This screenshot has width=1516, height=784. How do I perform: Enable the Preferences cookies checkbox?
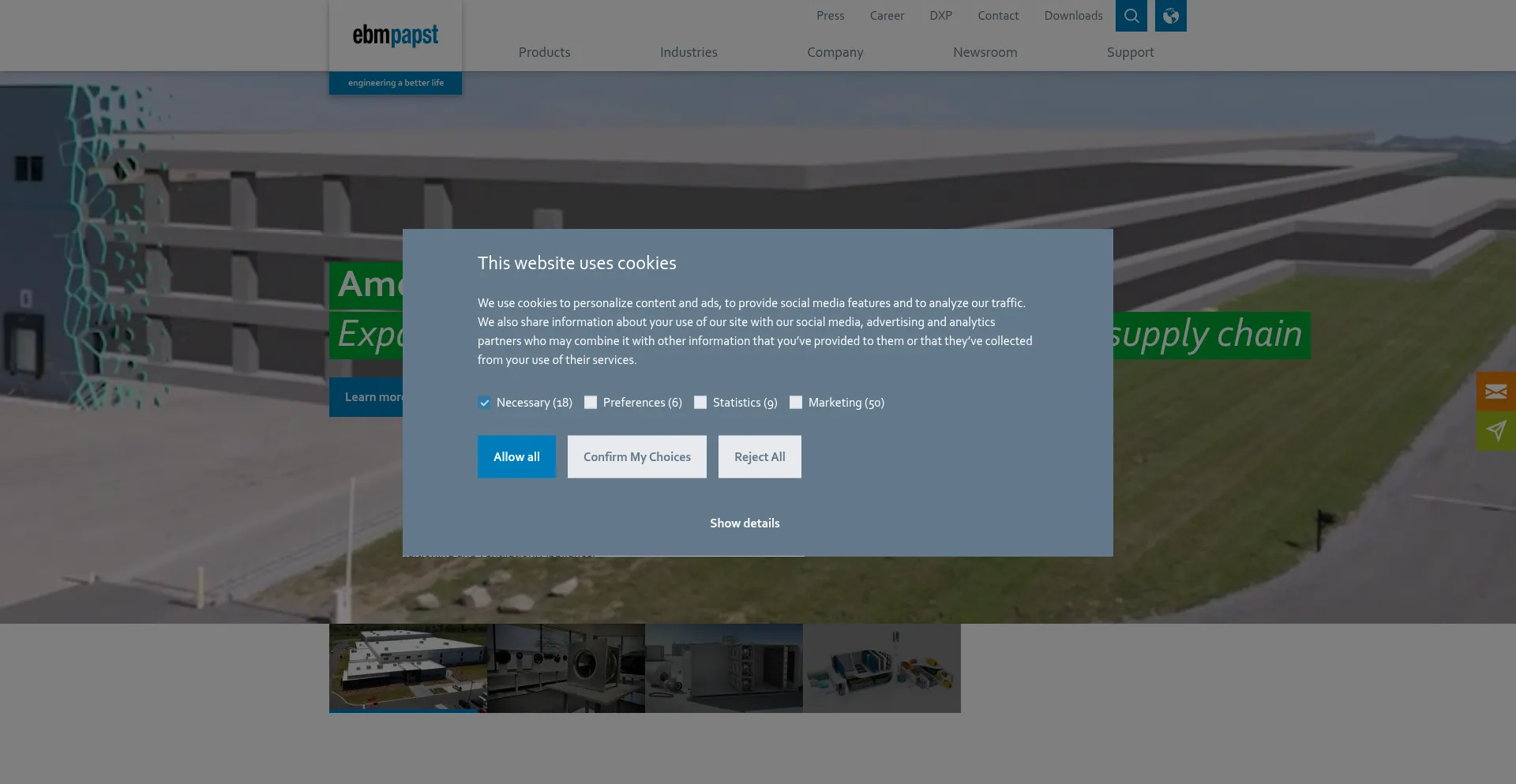click(591, 403)
